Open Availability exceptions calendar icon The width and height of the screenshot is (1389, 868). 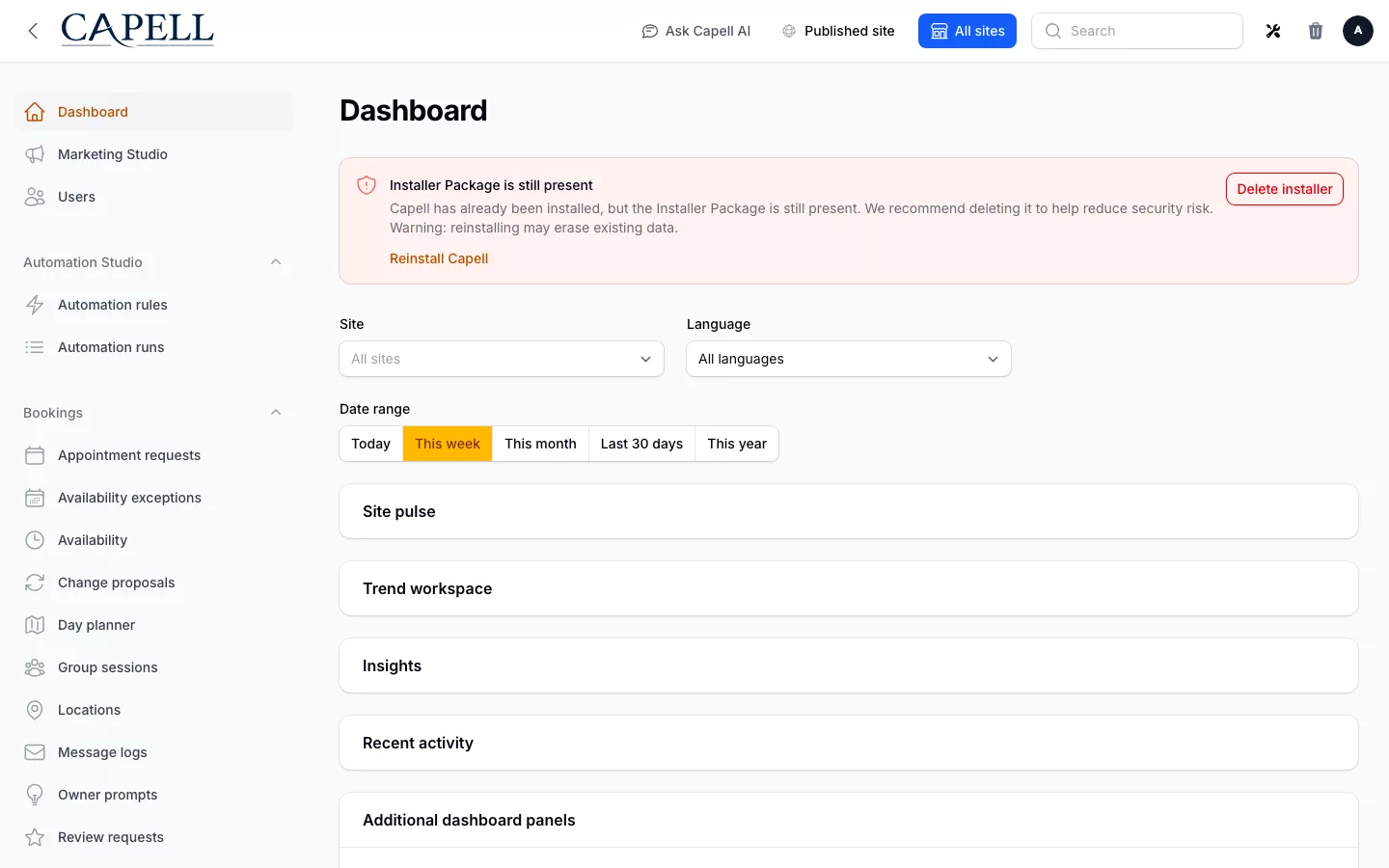[x=35, y=498]
